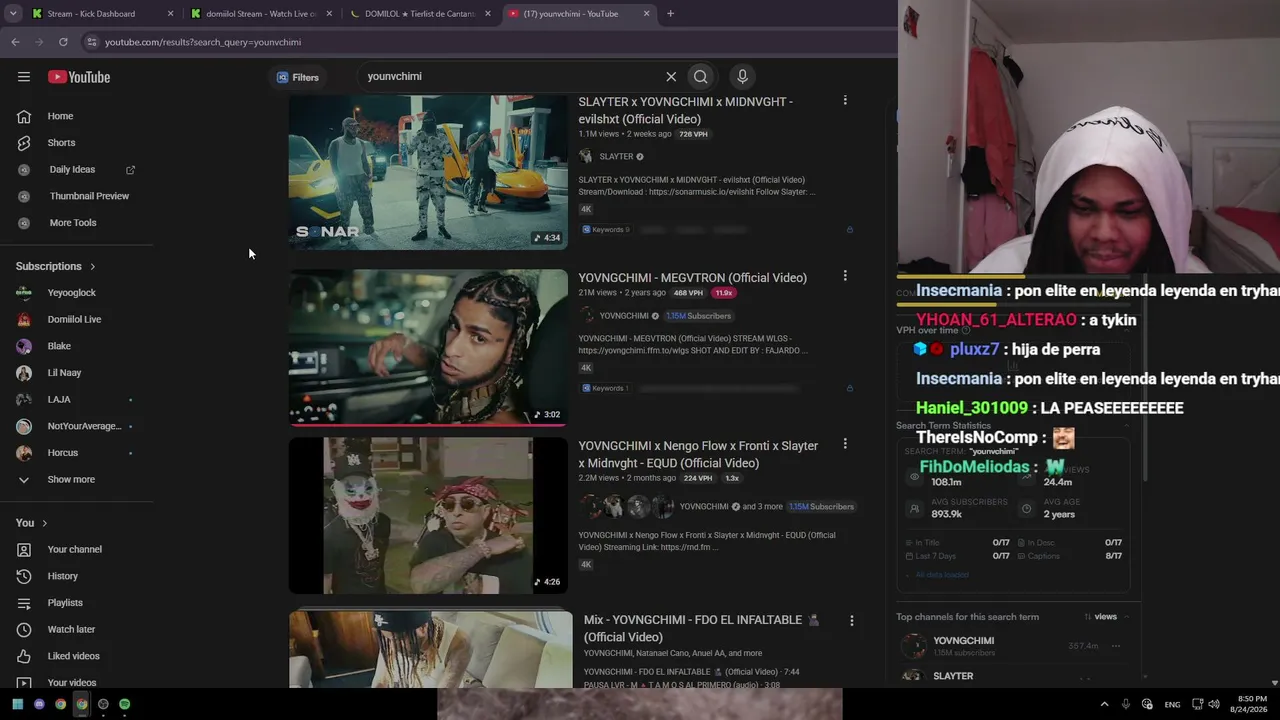Screen dimensions: 1280x720
Task: Open the browser tab search dropdown
Action: pyautogui.click(x=14, y=14)
